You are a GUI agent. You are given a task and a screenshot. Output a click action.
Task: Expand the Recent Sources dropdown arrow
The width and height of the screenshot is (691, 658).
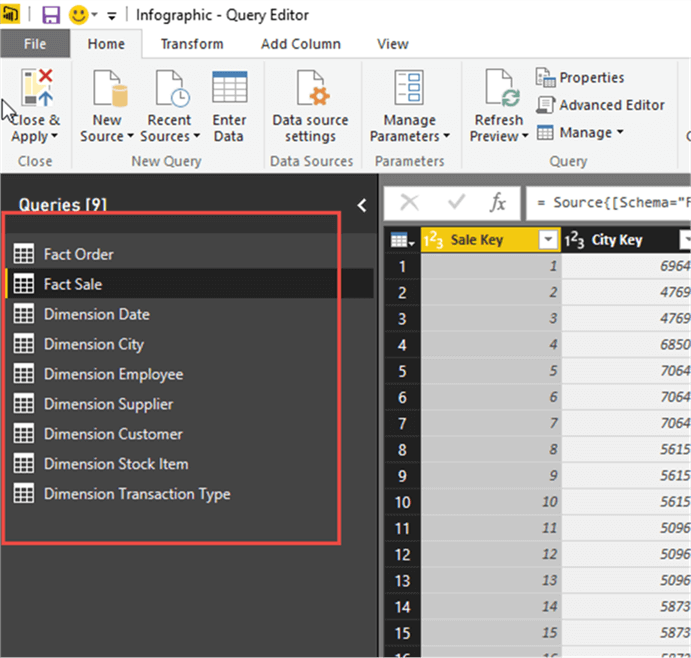[197, 136]
